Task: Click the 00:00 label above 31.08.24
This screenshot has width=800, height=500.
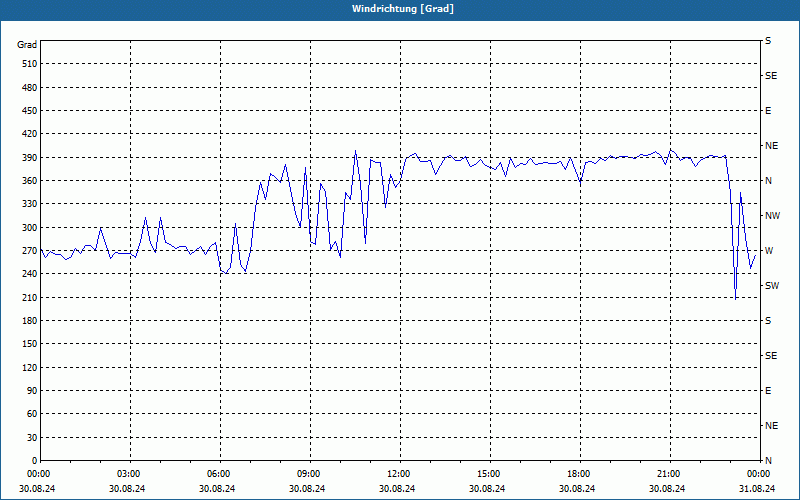Action: pos(758,474)
